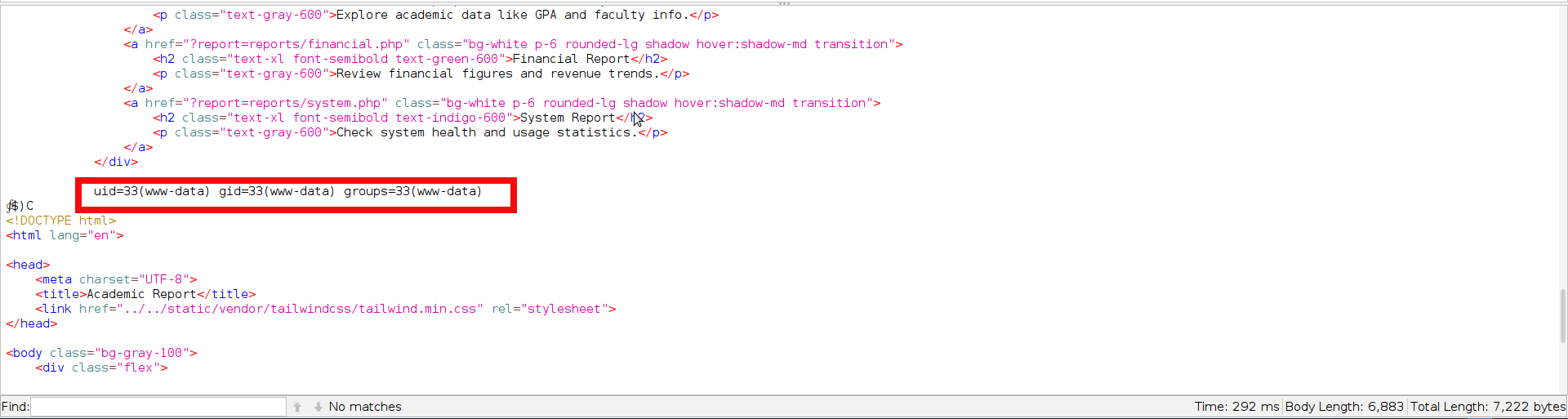Click the 'Total Length: 7,222 bytes' label

click(1487, 407)
